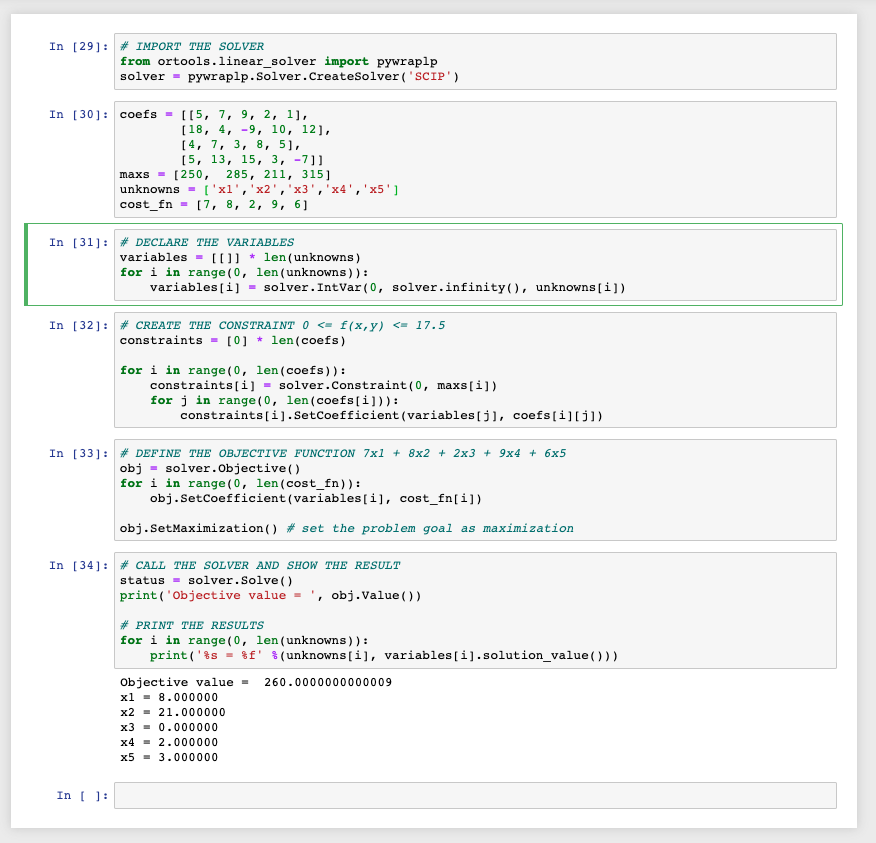Click the maxs = [250, 285, 211, 315] line
The image size is (876, 843).
coord(225,174)
